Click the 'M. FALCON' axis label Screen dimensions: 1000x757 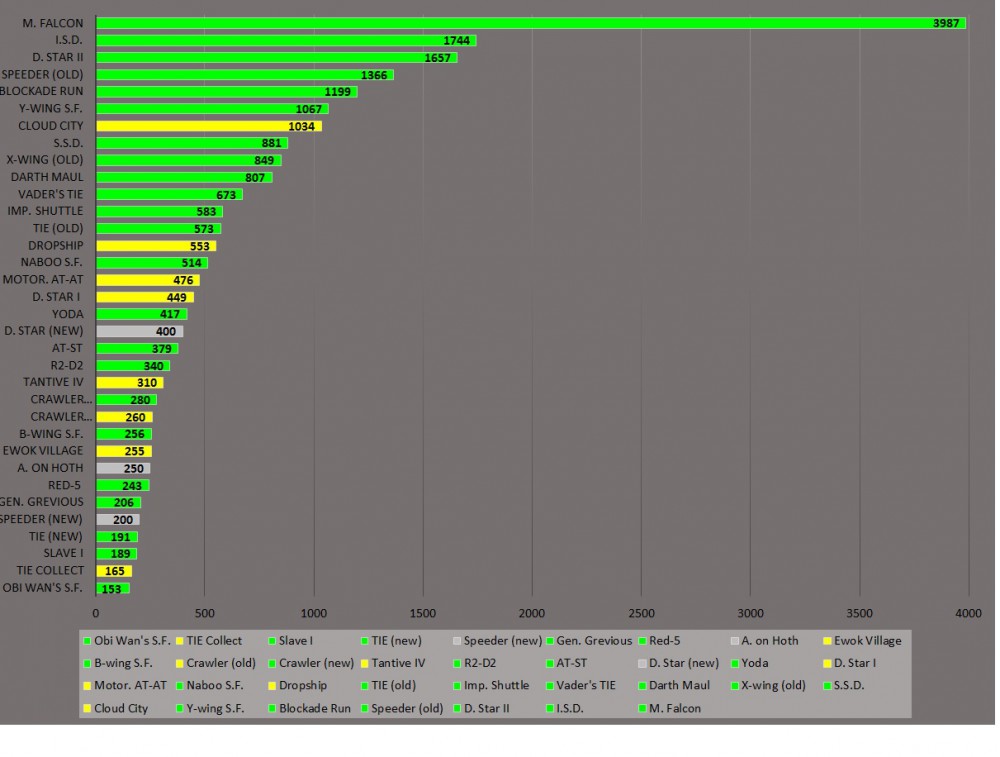coord(52,23)
